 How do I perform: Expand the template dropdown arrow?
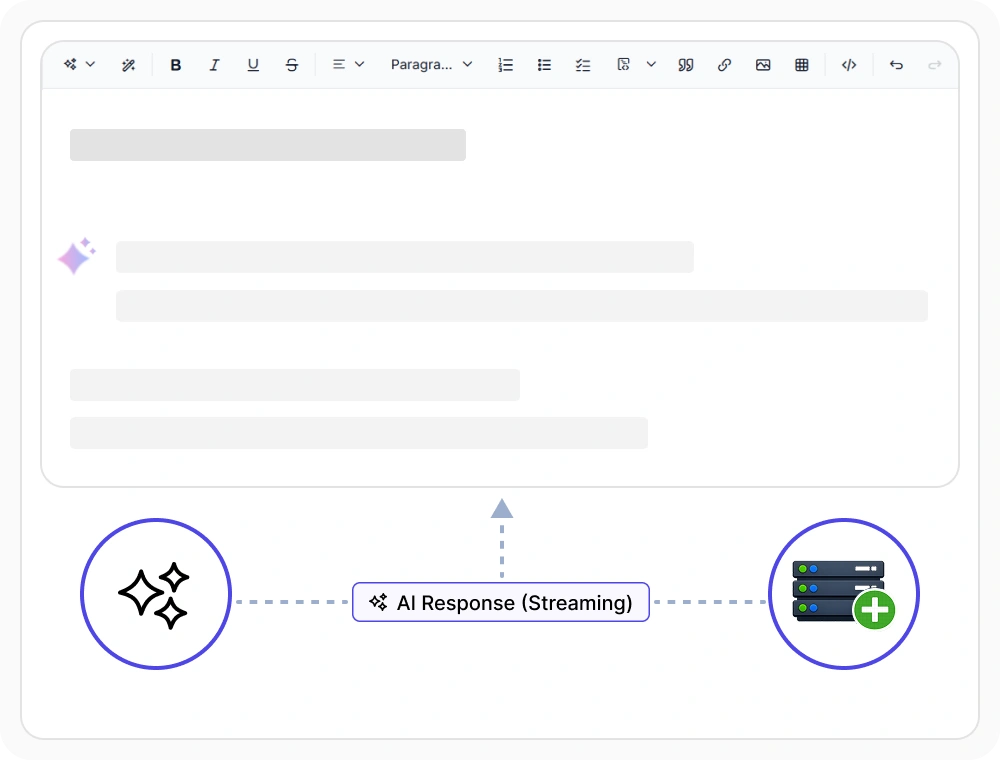[651, 64]
